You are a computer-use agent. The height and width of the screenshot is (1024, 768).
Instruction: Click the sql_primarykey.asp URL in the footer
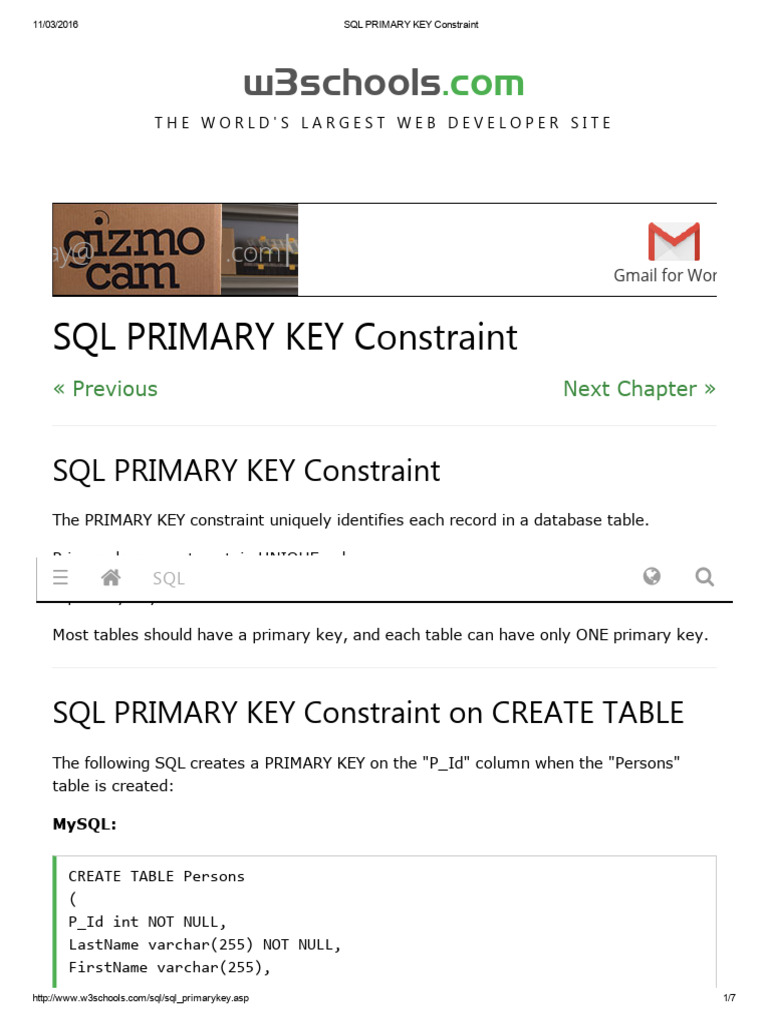pos(140,998)
